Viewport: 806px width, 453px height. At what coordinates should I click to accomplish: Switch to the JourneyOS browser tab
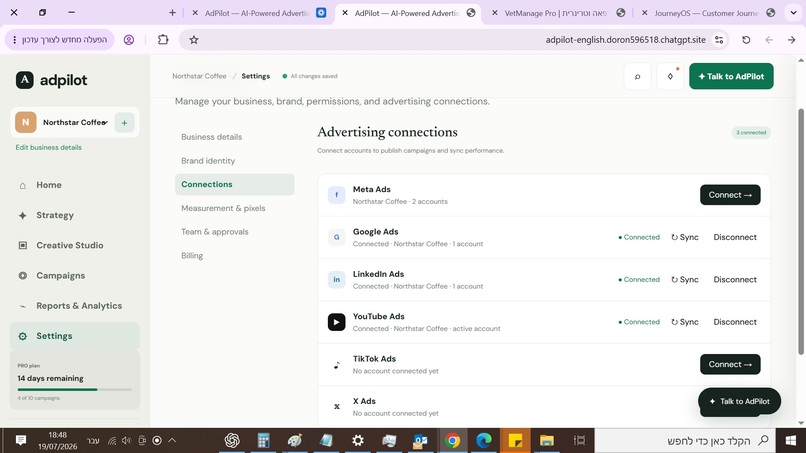tap(709, 13)
